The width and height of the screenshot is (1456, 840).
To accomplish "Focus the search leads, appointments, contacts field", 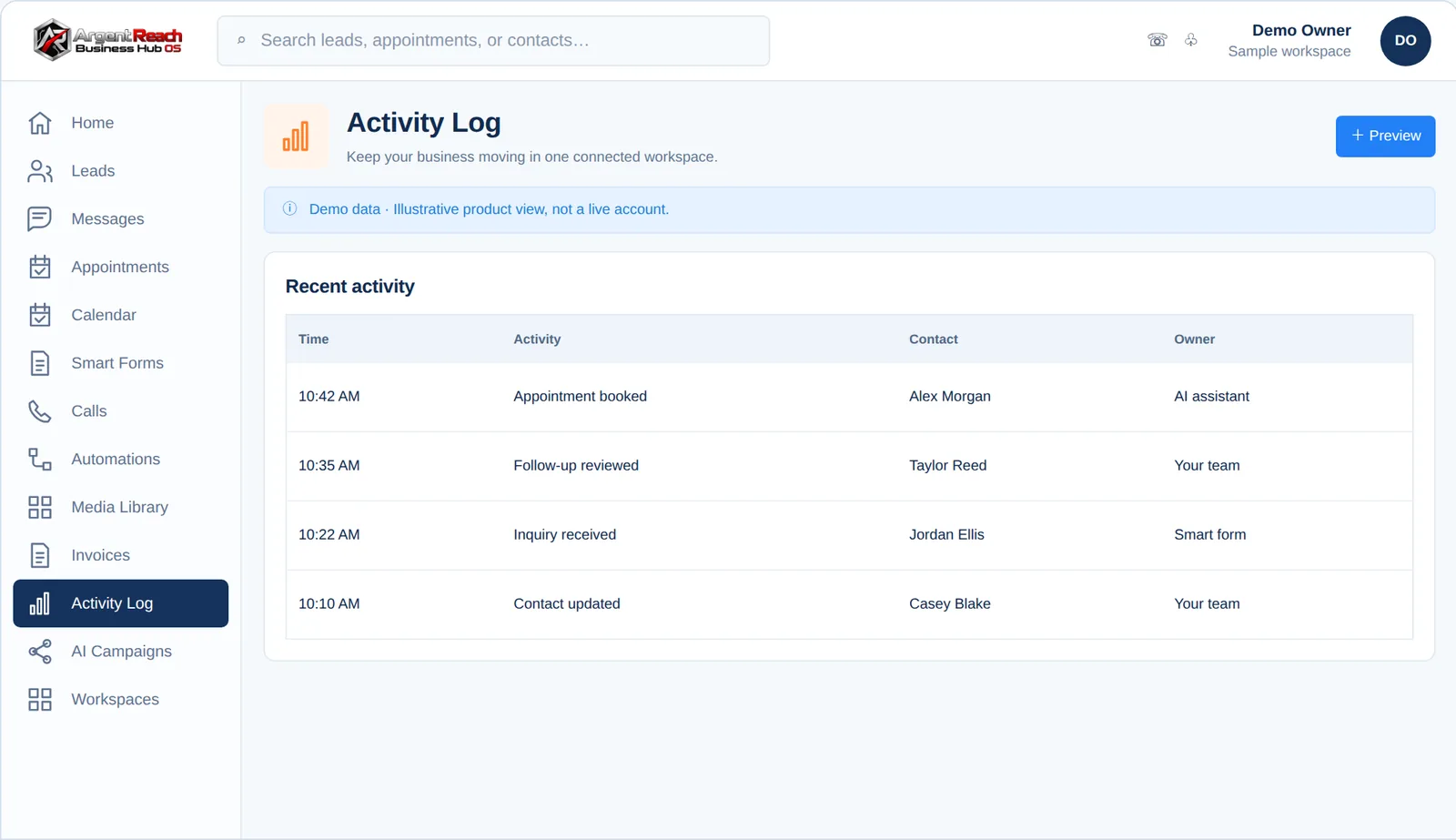I will (493, 40).
